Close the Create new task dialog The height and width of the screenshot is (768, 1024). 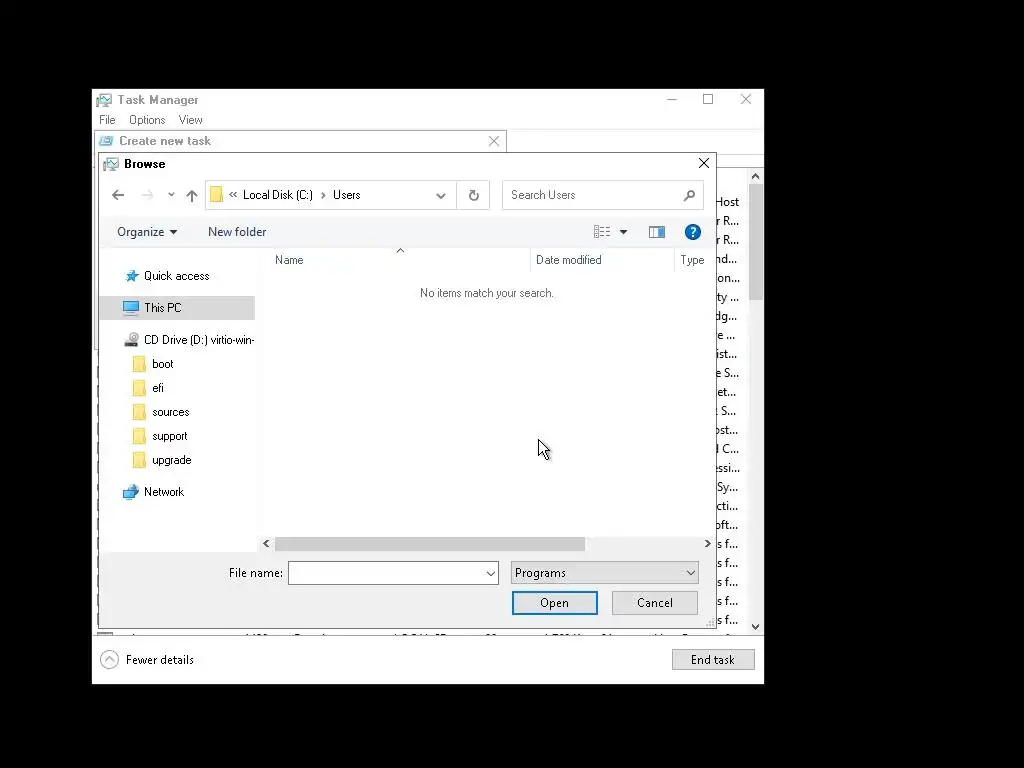[x=494, y=141]
